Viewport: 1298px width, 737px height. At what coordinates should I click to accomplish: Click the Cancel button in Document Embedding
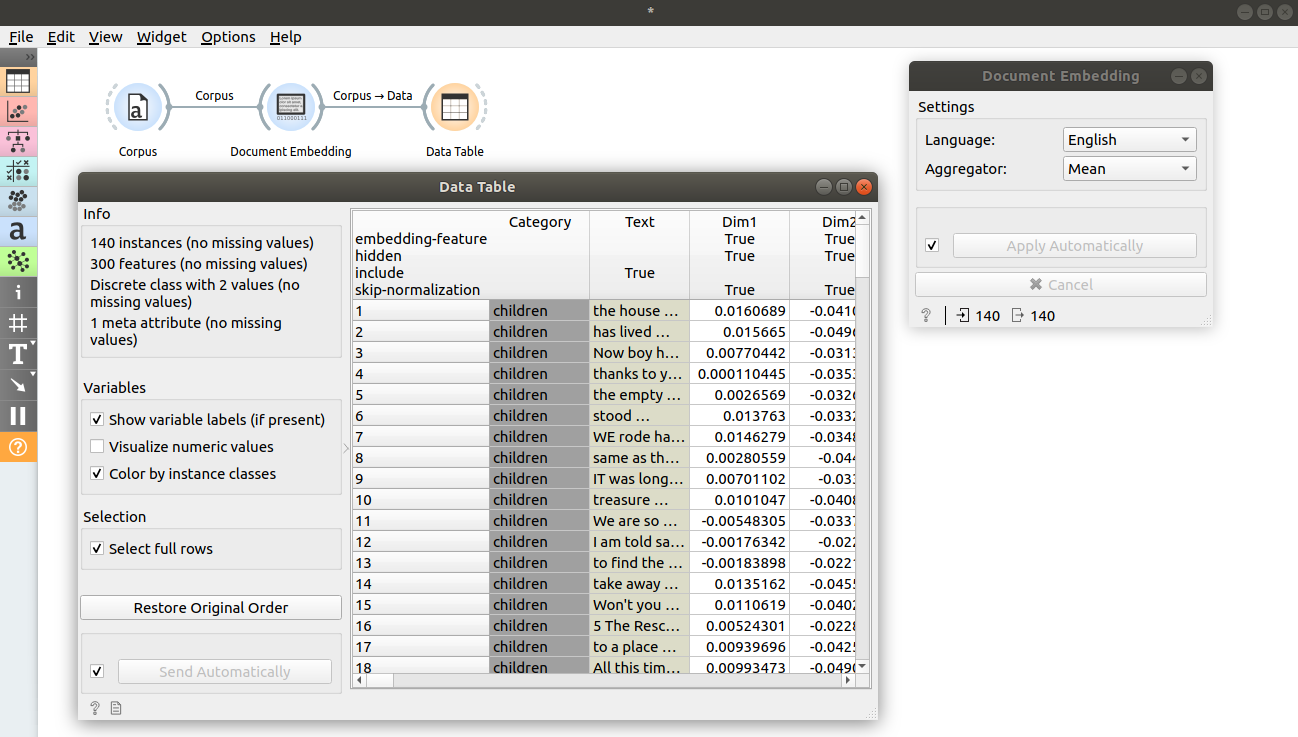tap(1060, 285)
